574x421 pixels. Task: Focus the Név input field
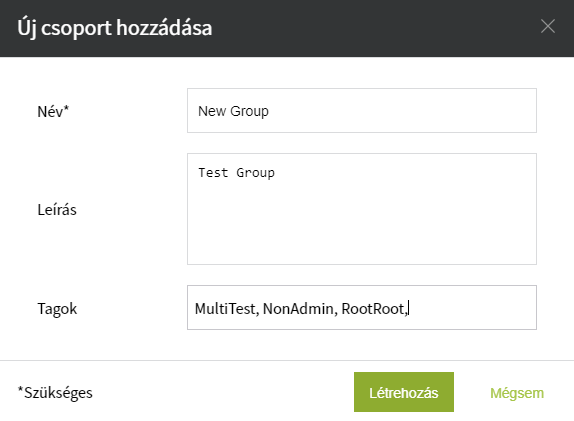coord(362,111)
